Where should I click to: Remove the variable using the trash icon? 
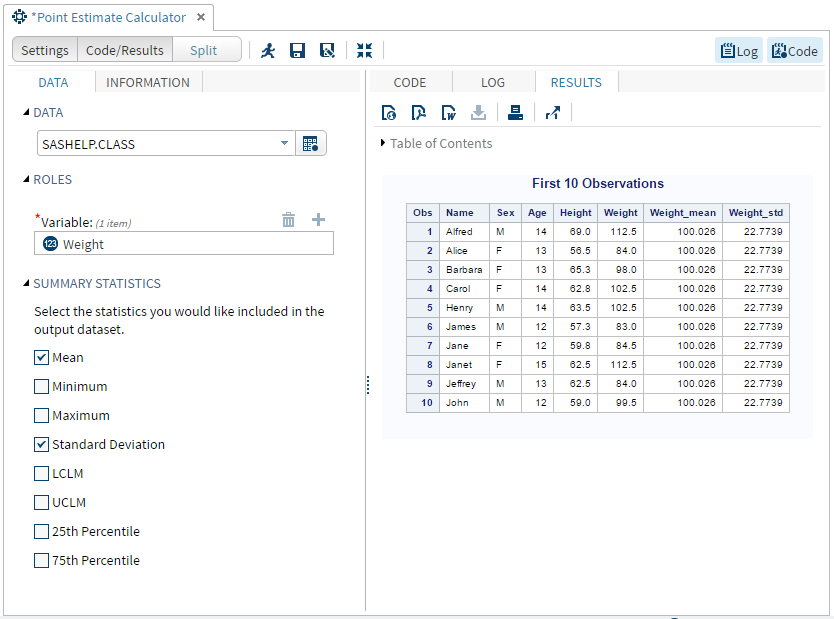288,220
